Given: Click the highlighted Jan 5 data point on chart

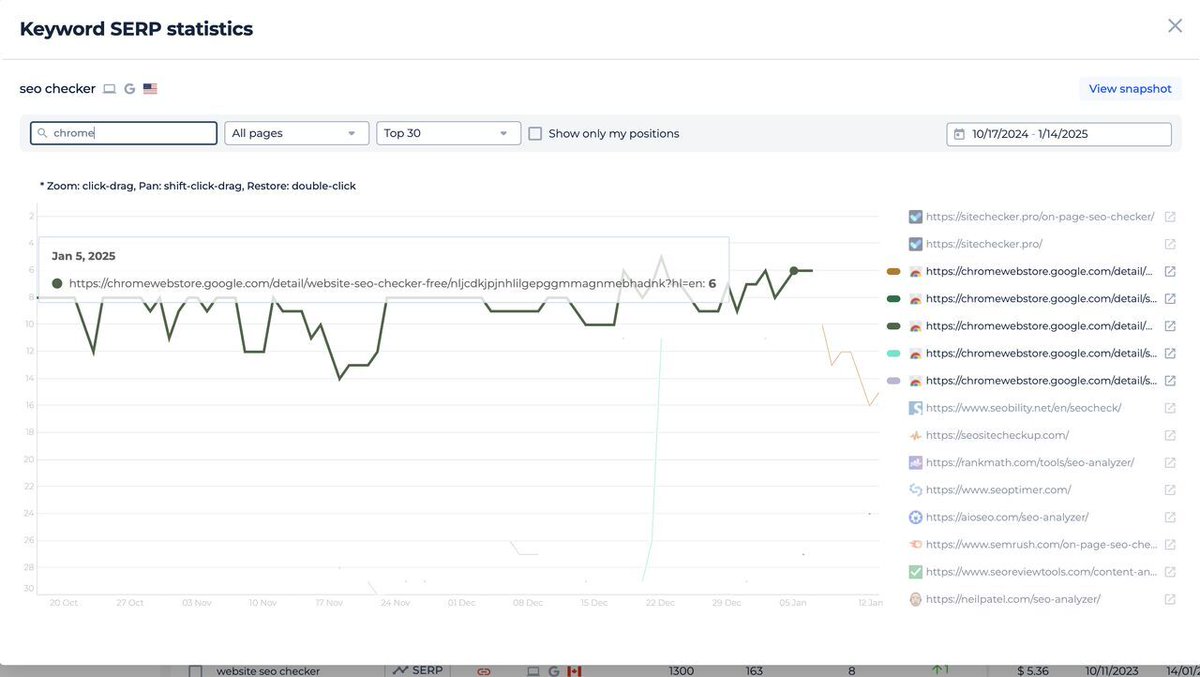Looking at the screenshot, I should pyautogui.click(x=794, y=271).
